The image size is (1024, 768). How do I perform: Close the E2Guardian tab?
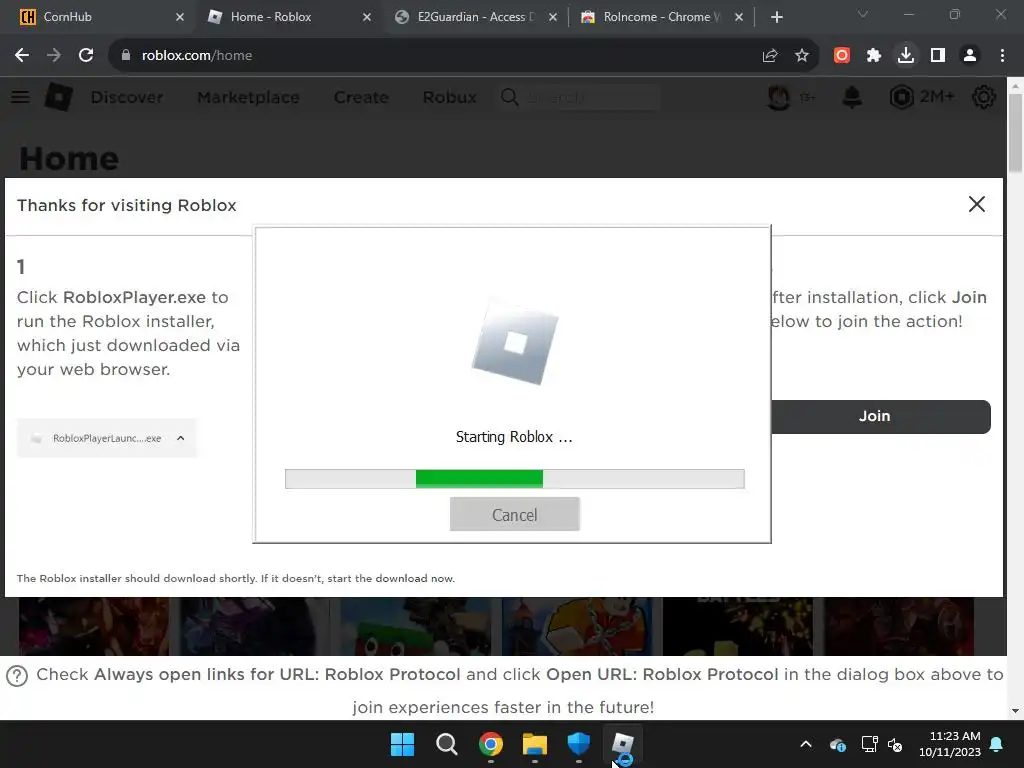coord(552,17)
